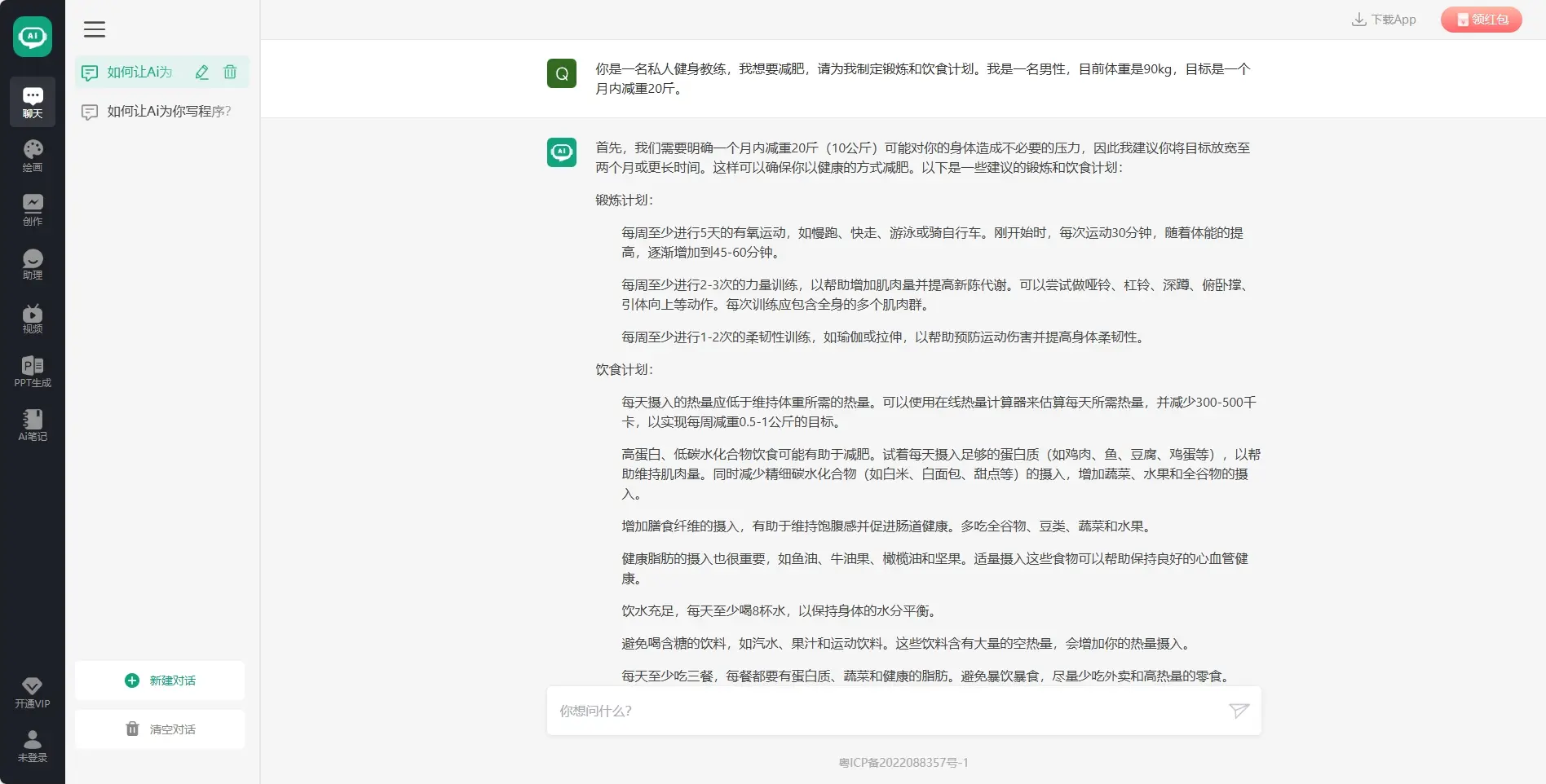Click 新建对话 to start new chat
This screenshot has width=1546, height=784.
click(x=160, y=680)
